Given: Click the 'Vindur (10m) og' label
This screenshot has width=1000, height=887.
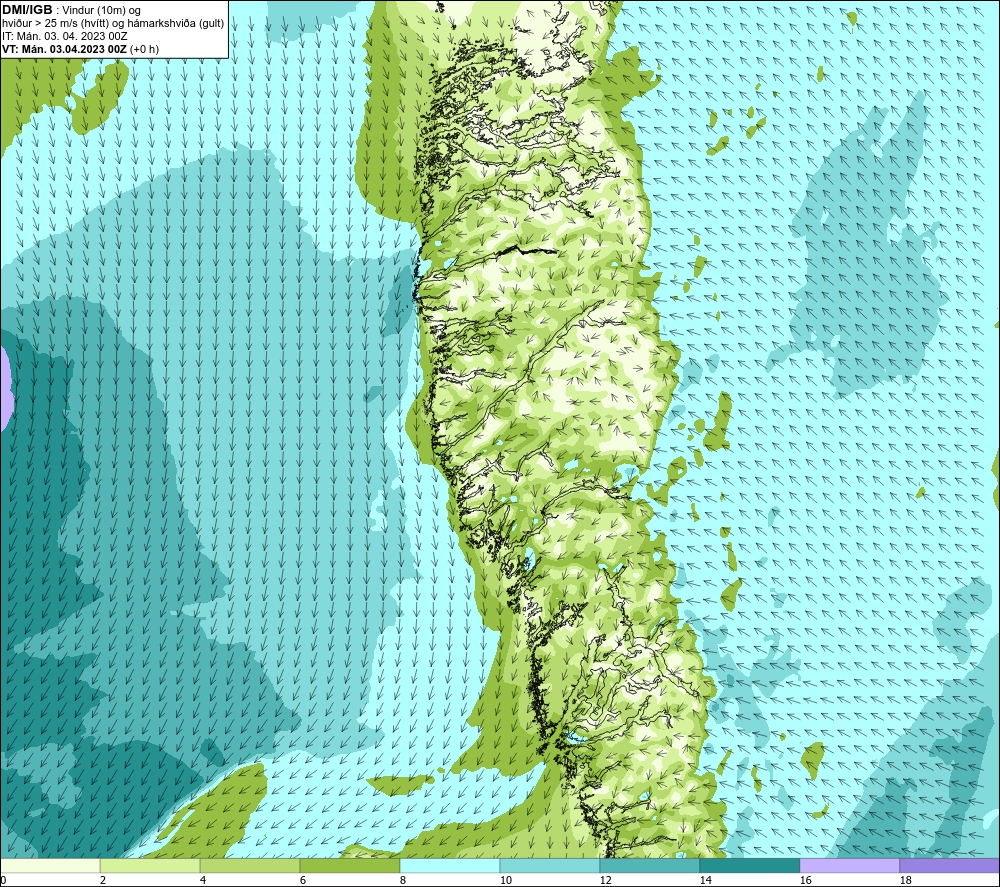Looking at the screenshot, I should tap(101, 11).
